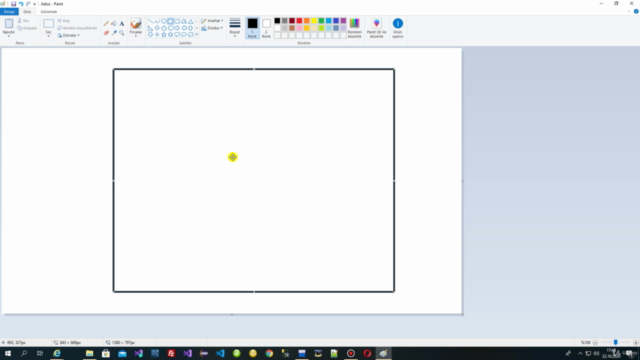Viewport: 640px width, 360px height.
Task: Open Renkleri düzenle edit colors
Action: point(354,28)
